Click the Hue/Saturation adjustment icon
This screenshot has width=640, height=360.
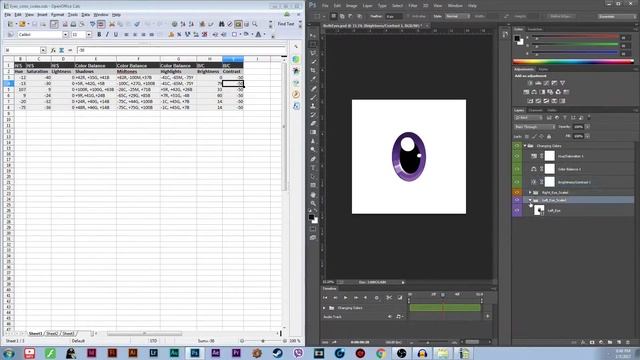click(526, 92)
